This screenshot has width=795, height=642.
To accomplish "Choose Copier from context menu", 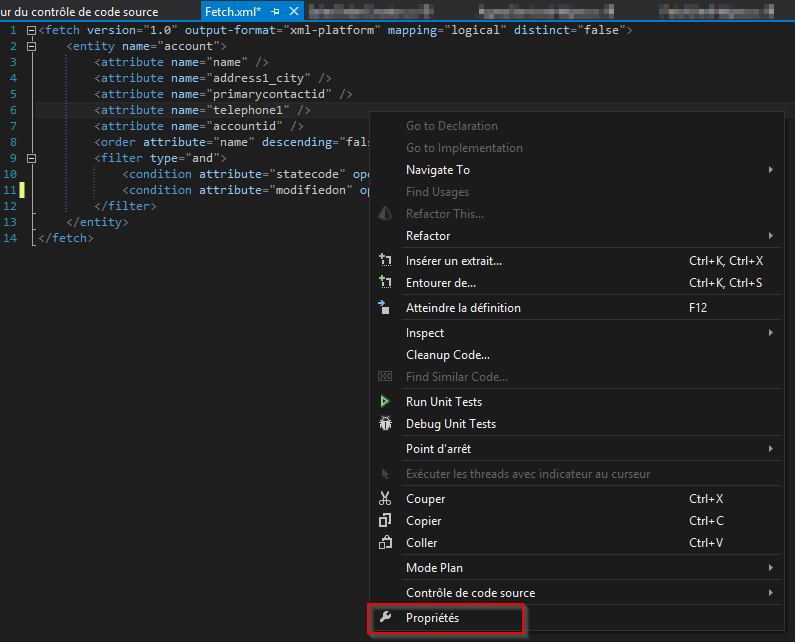I will pos(576,520).
